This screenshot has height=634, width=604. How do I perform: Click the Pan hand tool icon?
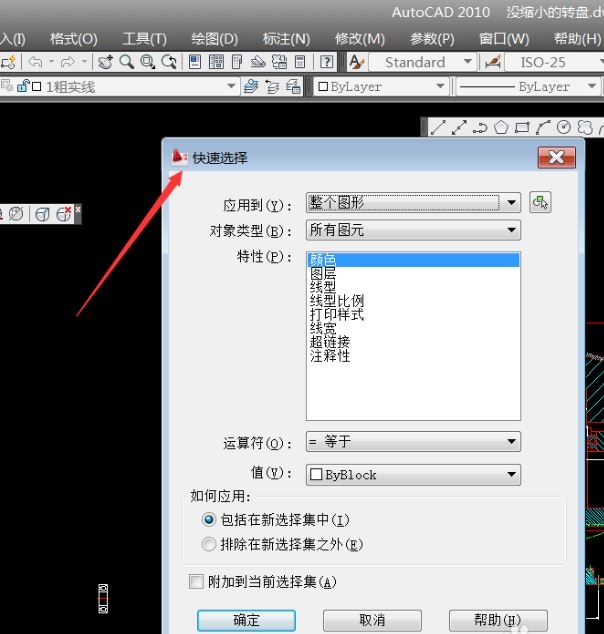pyautogui.click(x=105, y=62)
